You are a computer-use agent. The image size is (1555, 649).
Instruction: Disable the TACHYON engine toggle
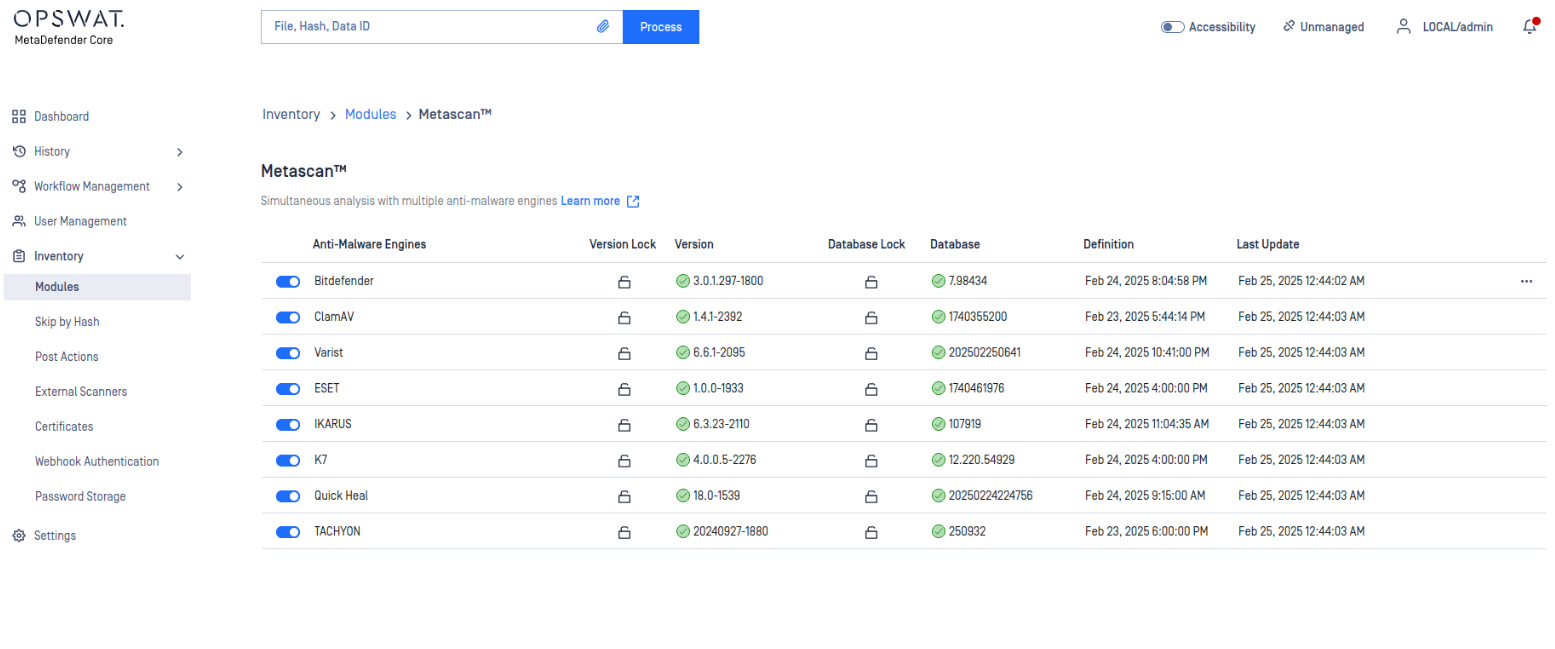(288, 532)
